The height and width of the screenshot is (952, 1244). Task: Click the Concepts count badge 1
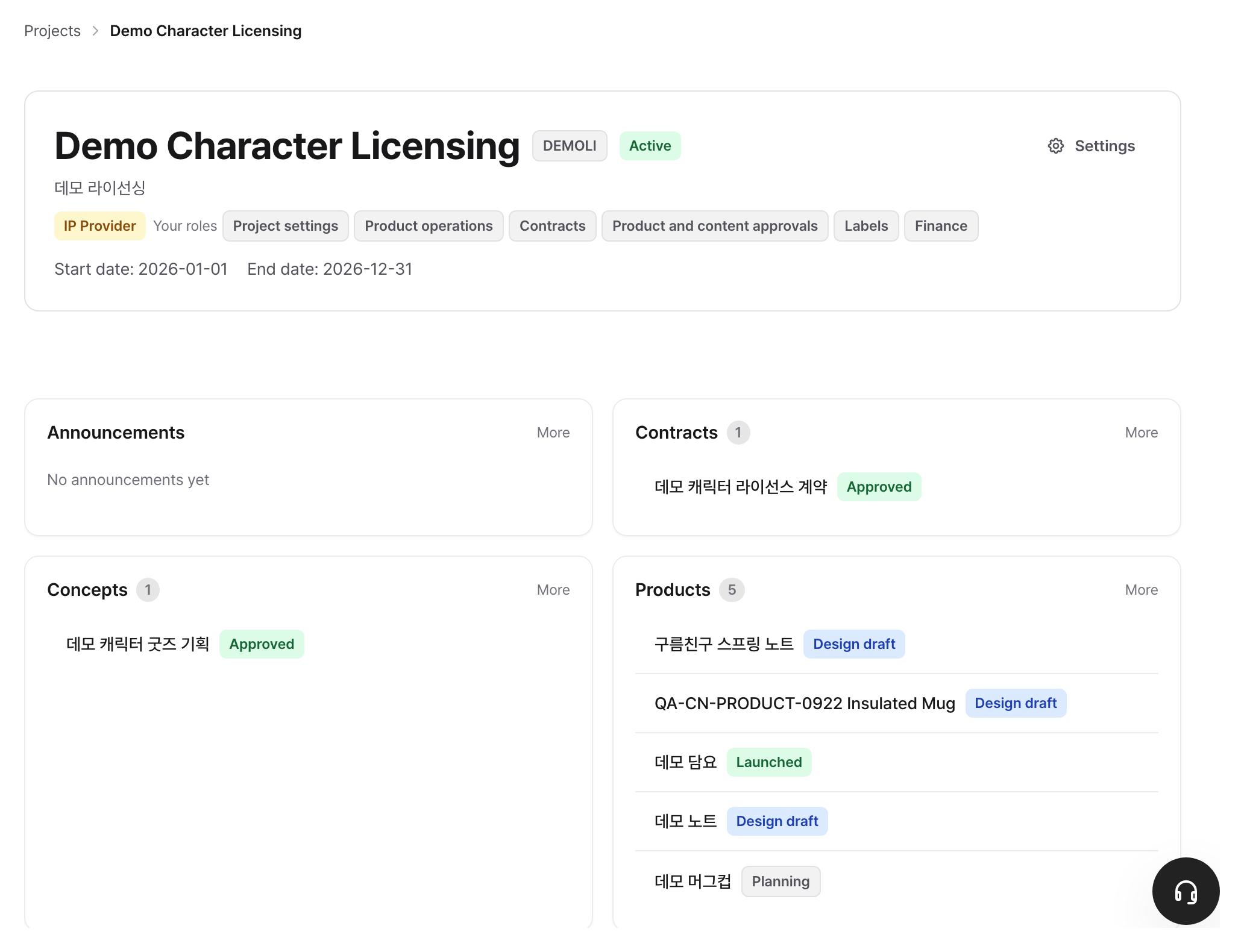click(x=148, y=590)
